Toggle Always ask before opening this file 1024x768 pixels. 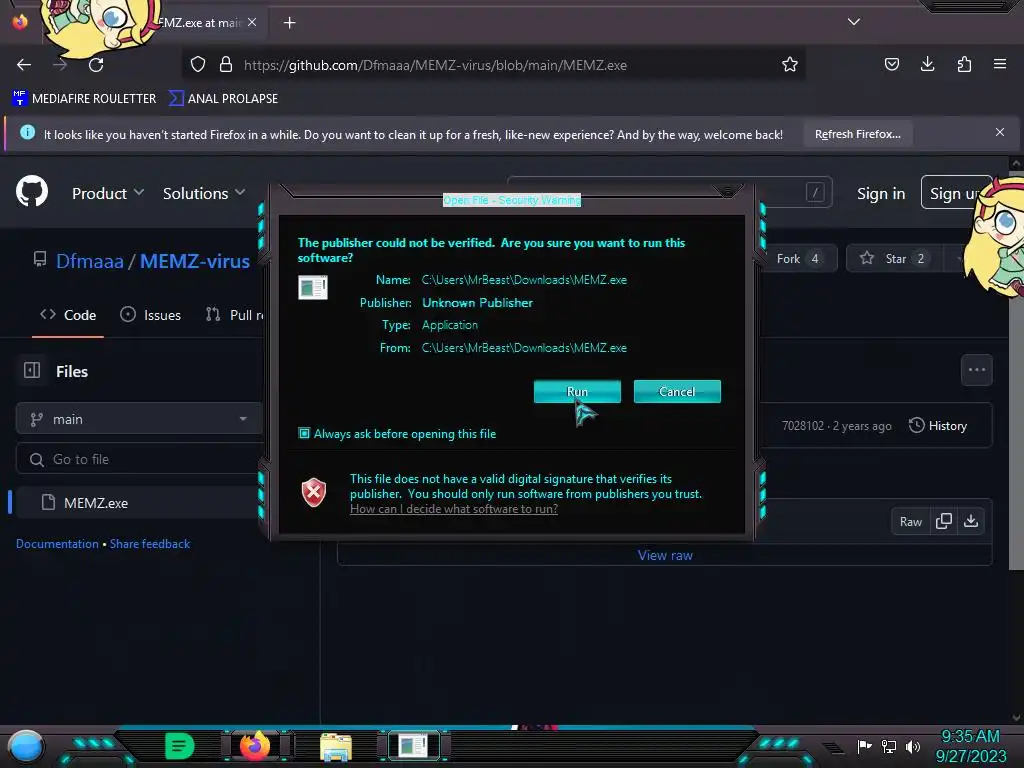pyautogui.click(x=304, y=433)
